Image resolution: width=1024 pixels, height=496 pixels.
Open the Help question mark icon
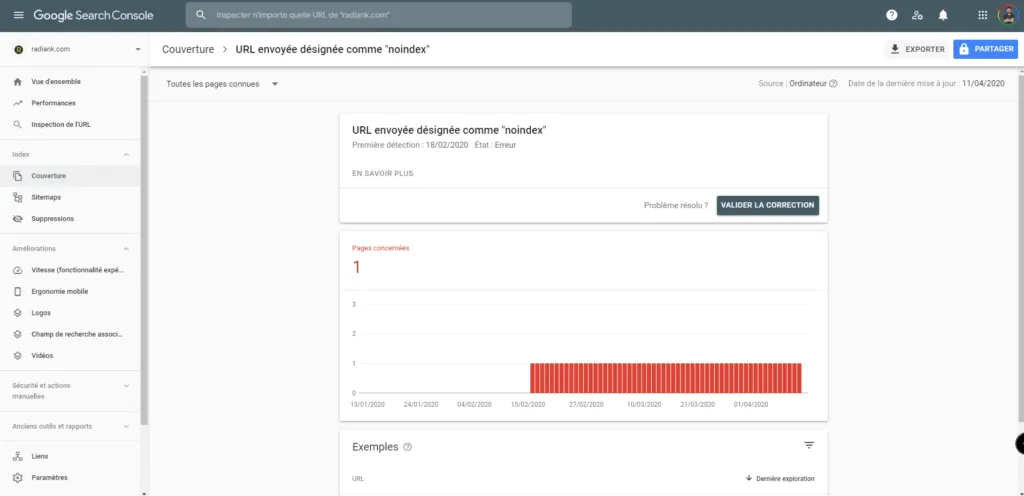tap(891, 15)
